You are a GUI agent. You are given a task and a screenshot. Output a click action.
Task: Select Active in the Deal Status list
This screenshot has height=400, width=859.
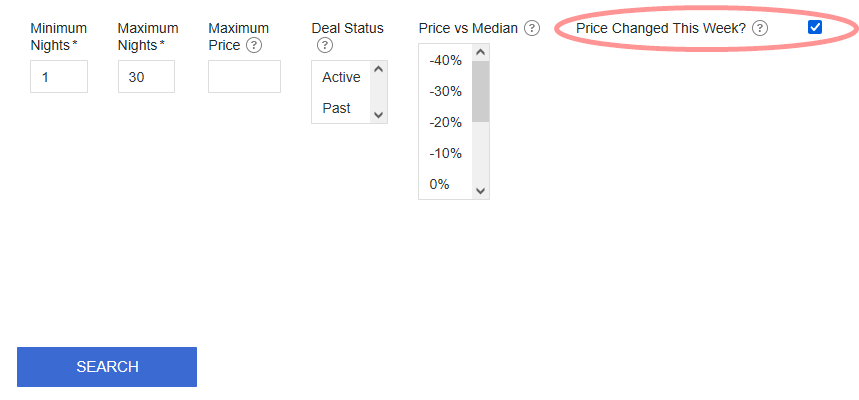(x=341, y=77)
